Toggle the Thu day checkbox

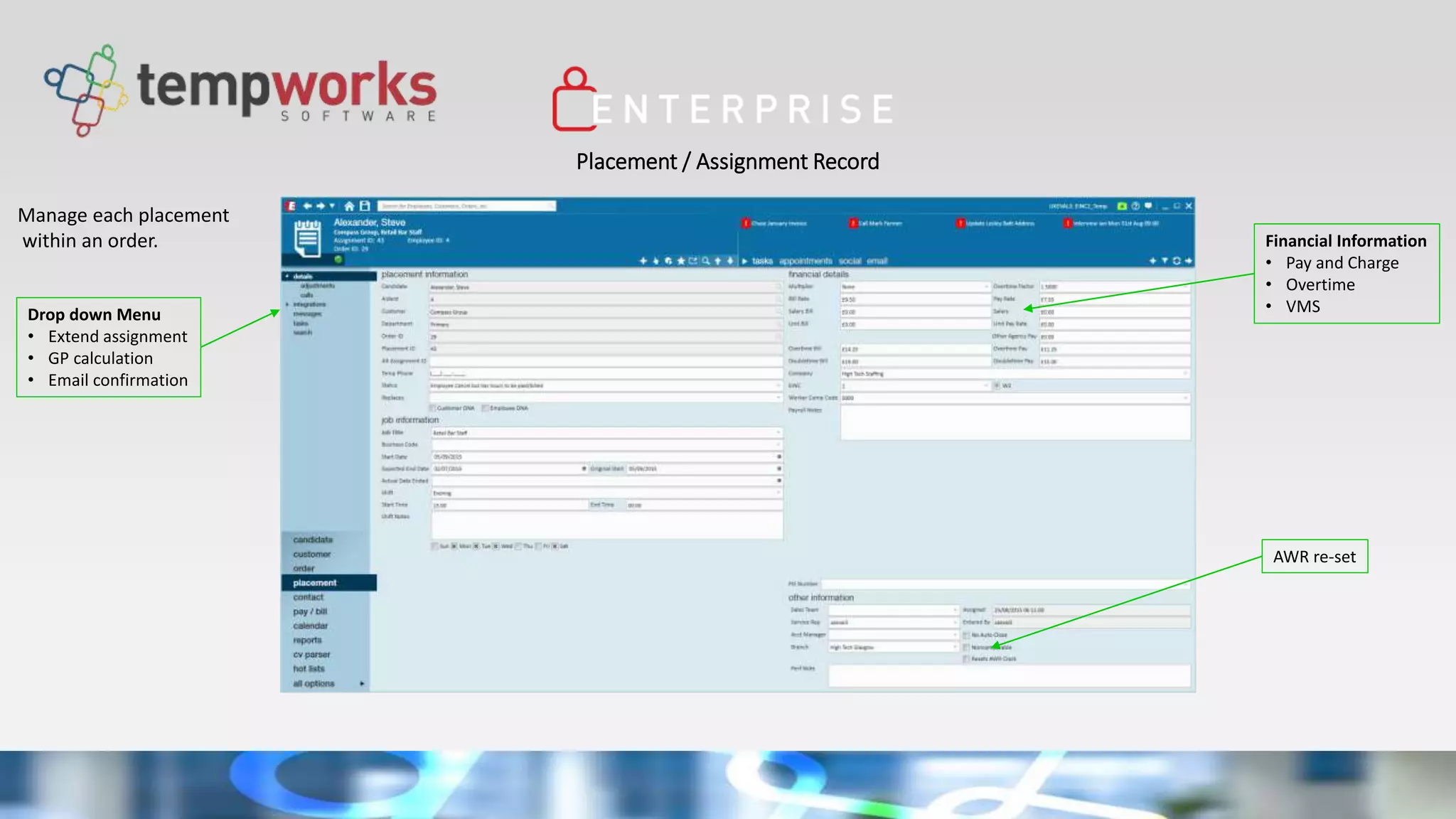coord(518,546)
